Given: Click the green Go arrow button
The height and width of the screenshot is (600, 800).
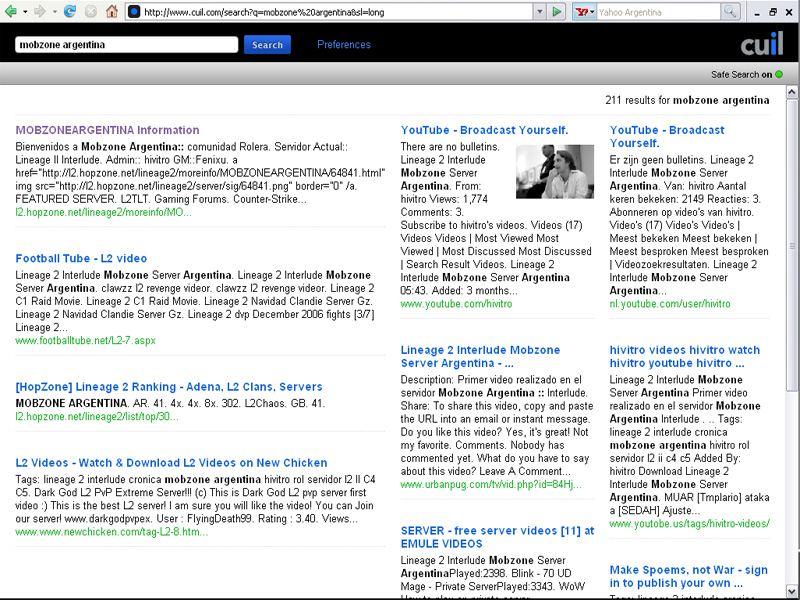Looking at the screenshot, I should click(x=557, y=12).
